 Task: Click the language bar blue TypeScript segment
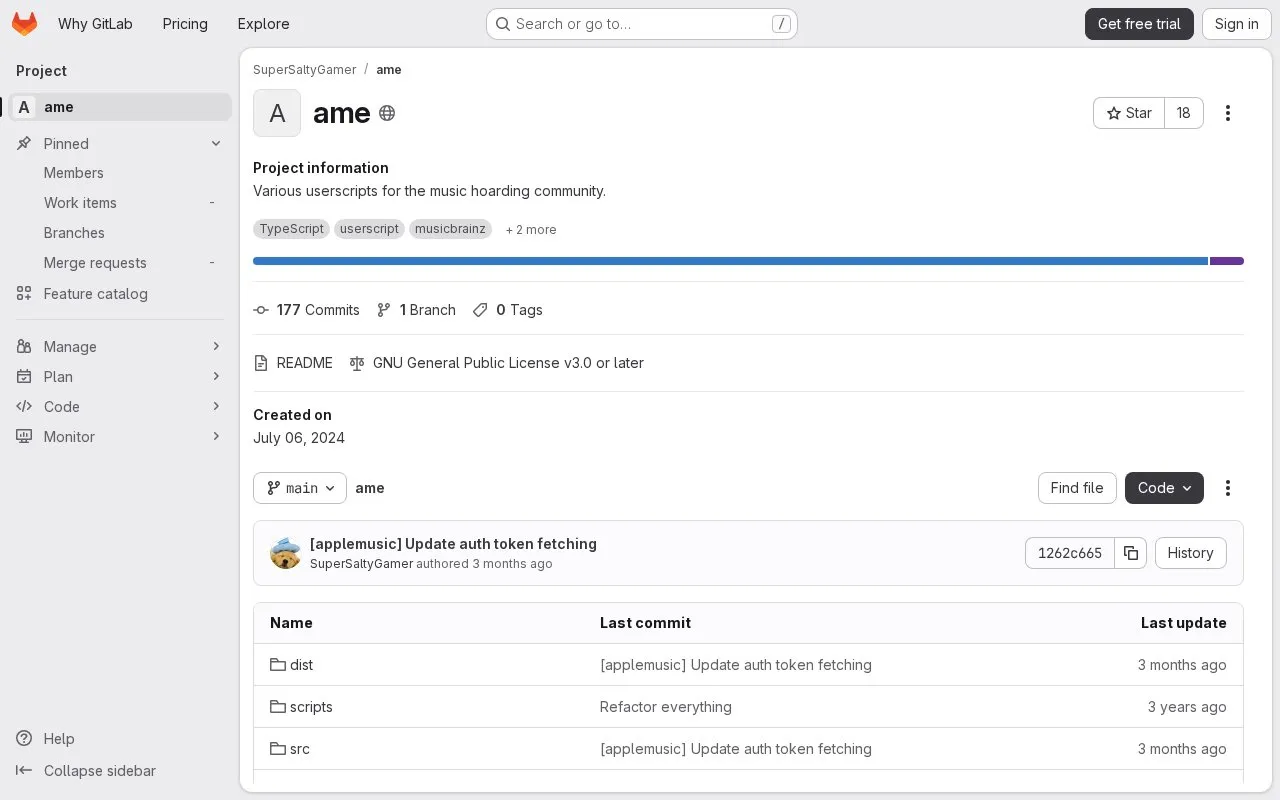click(x=730, y=261)
